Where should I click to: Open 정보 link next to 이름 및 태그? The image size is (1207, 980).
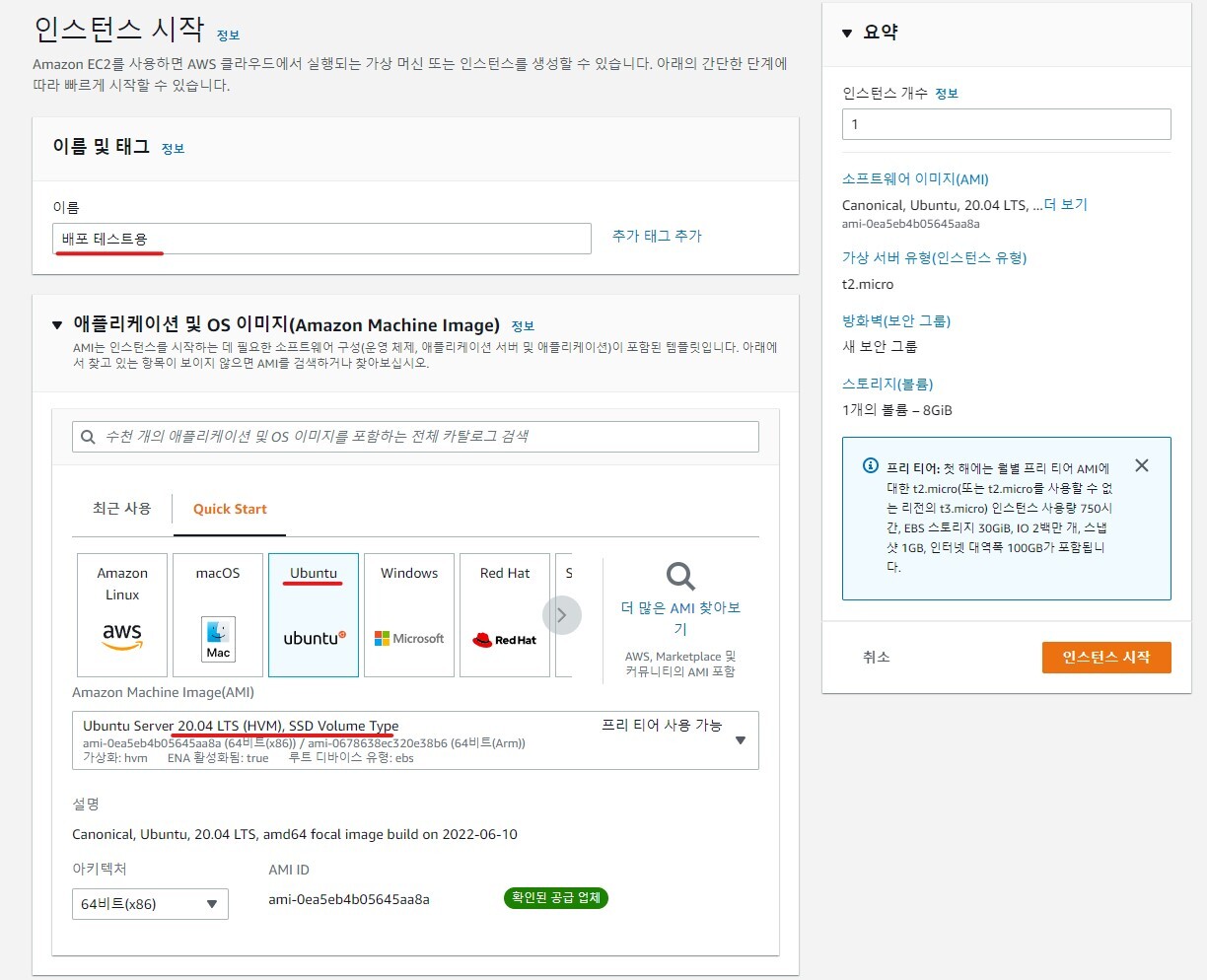click(x=173, y=148)
